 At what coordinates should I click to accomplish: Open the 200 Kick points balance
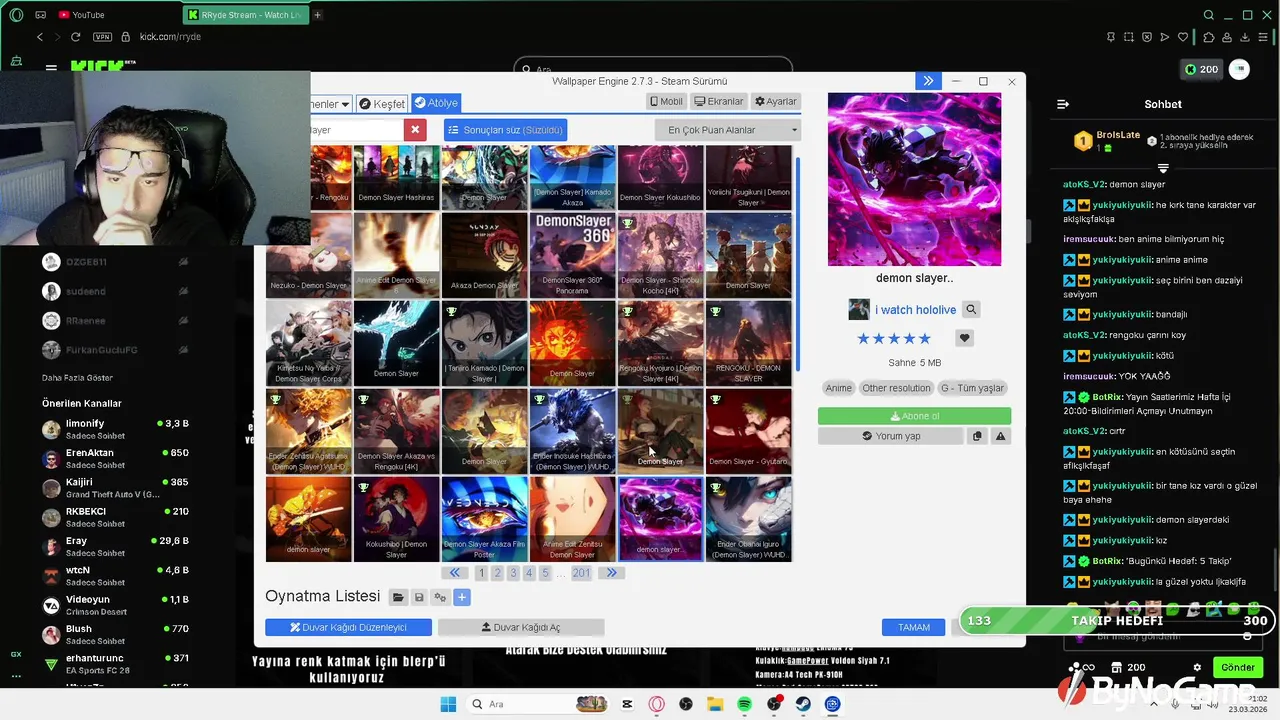(x=1201, y=69)
